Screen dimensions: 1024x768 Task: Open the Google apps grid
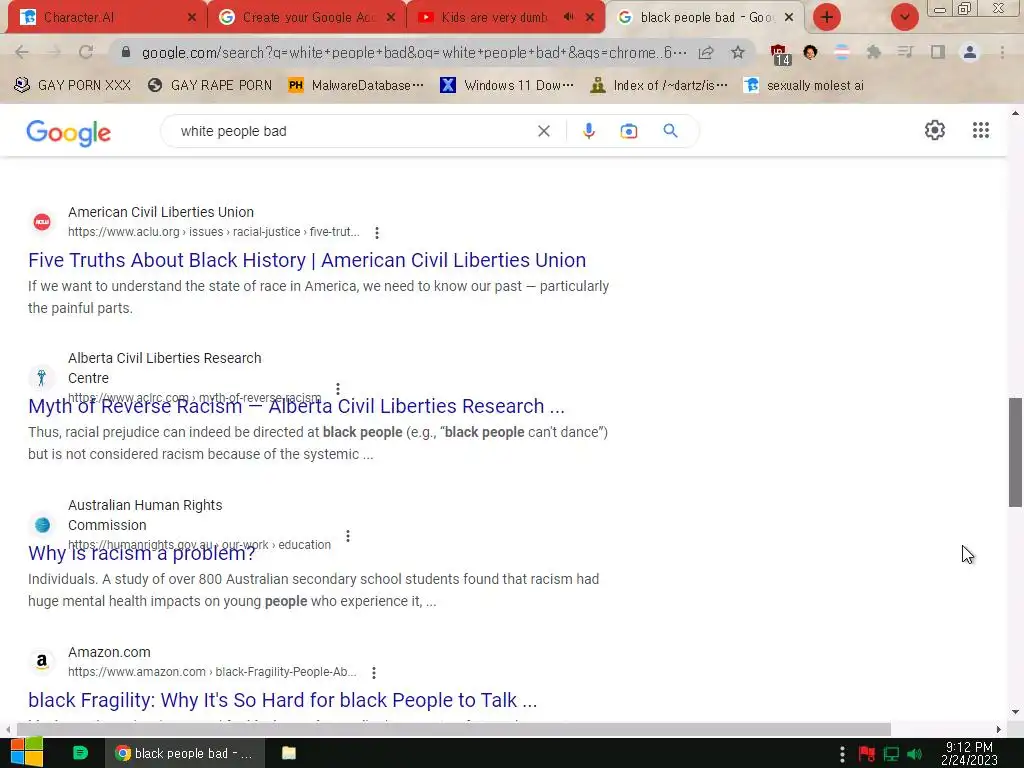(981, 130)
